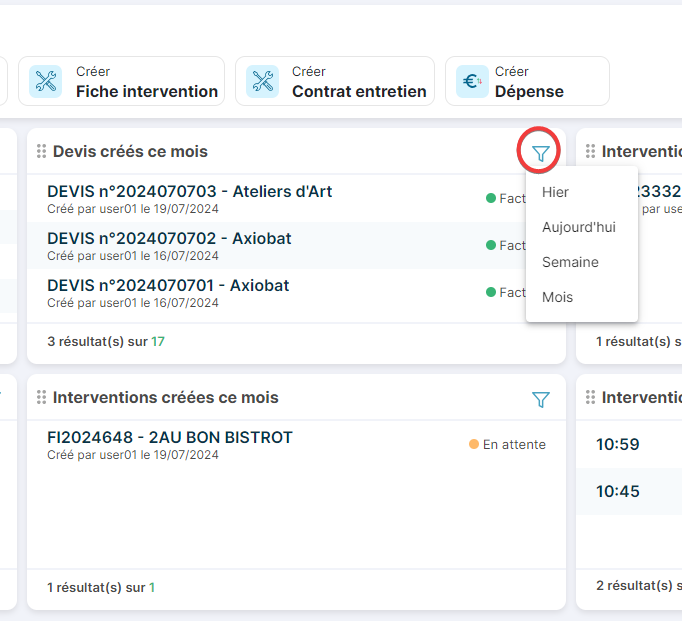Open filter on Interventions créées ce mois
Viewport: 682px width, 621px height.
(x=540, y=400)
